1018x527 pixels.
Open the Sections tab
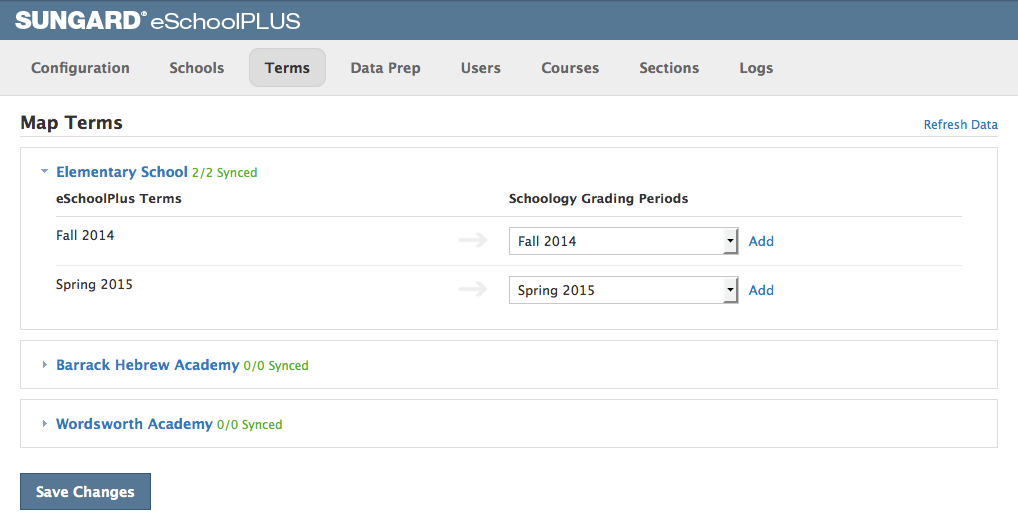pos(669,68)
